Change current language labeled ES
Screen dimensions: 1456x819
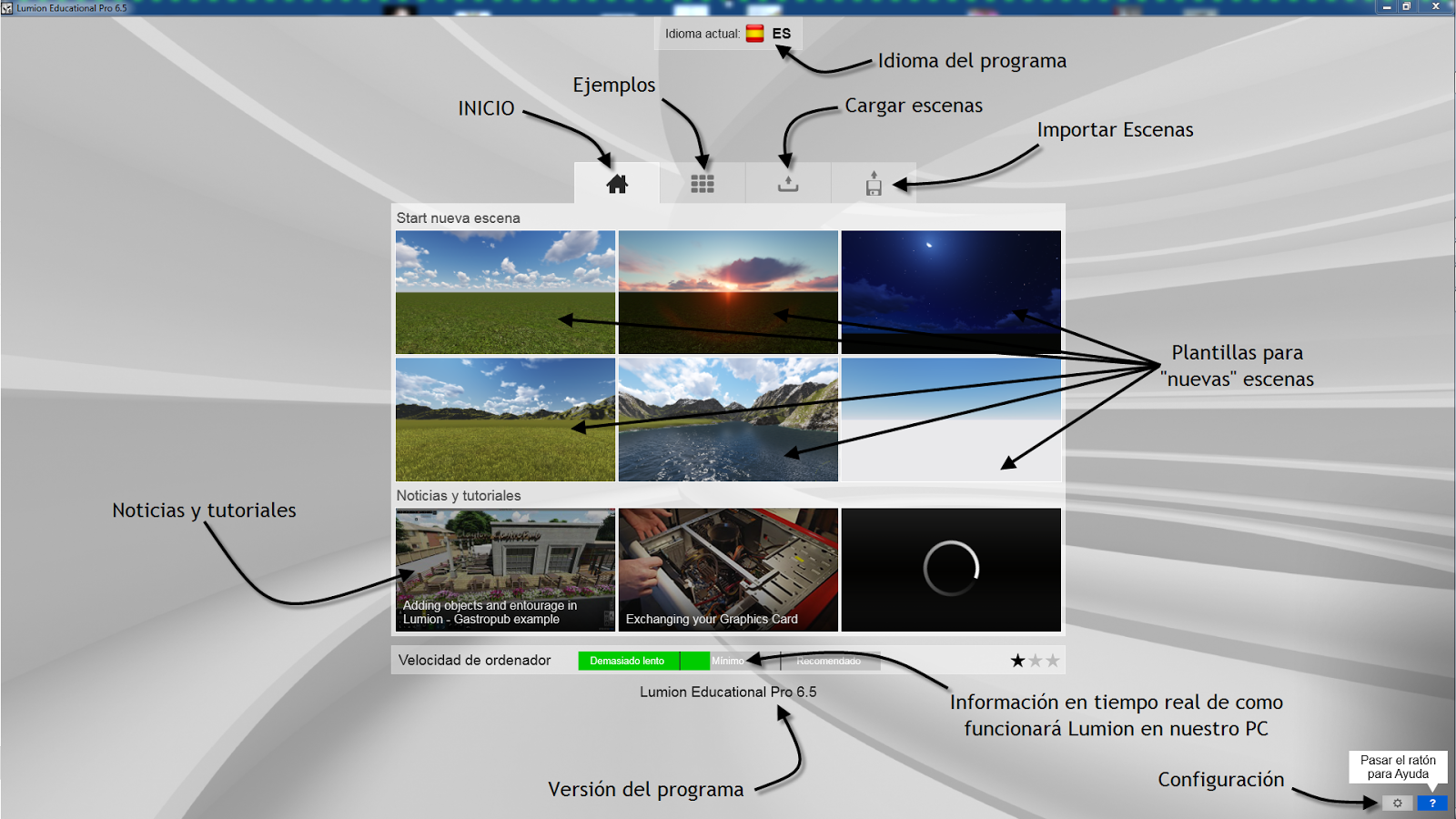(x=782, y=34)
